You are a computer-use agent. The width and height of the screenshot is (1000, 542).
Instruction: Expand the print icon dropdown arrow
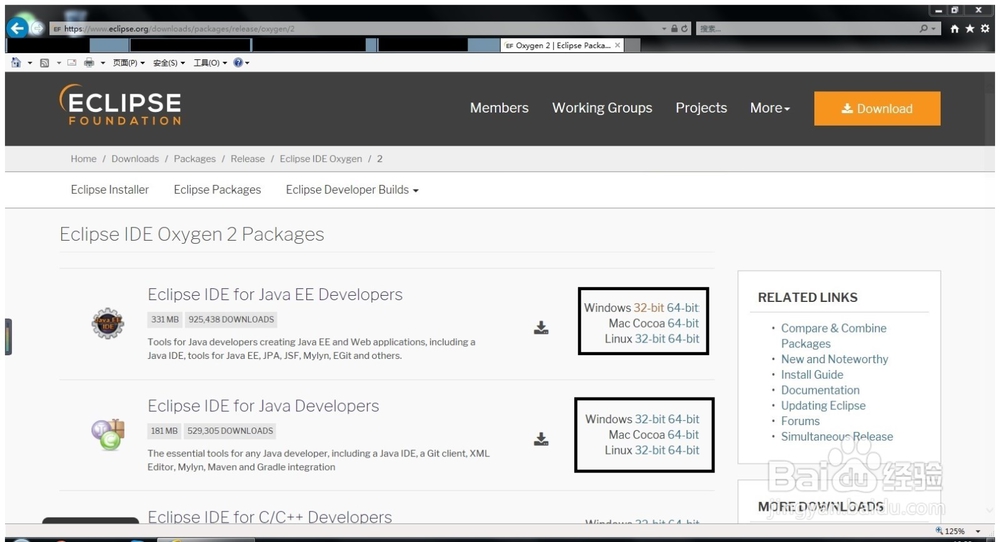pos(103,62)
